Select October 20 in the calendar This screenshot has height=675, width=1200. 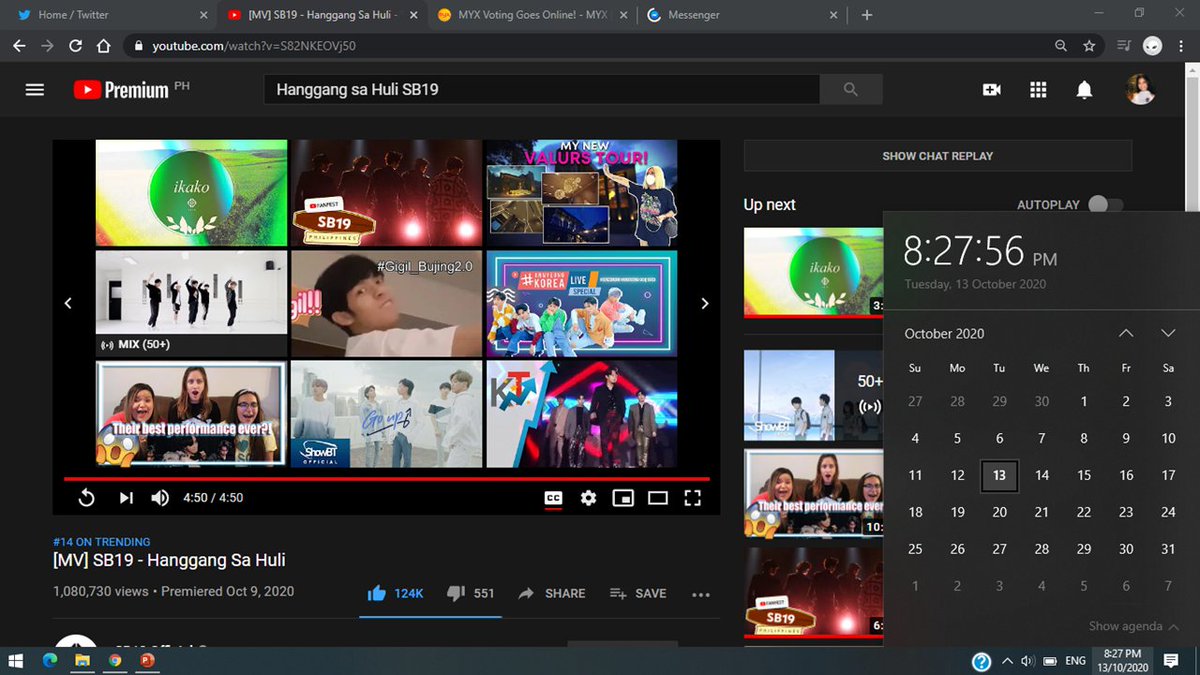[1000, 512]
